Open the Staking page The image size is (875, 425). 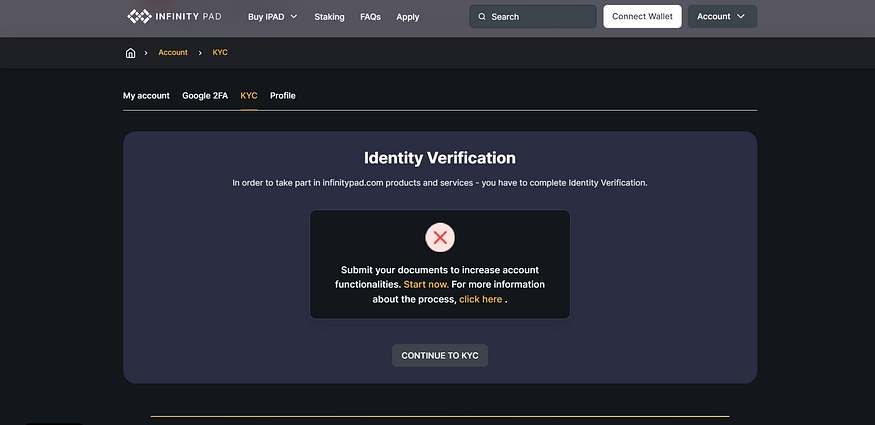pos(329,17)
